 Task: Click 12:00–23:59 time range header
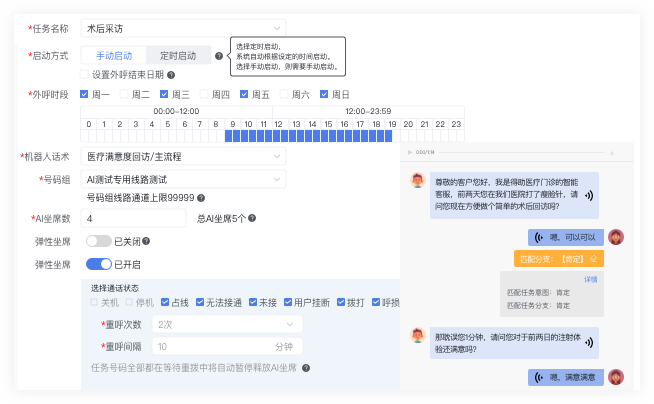tap(368, 111)
